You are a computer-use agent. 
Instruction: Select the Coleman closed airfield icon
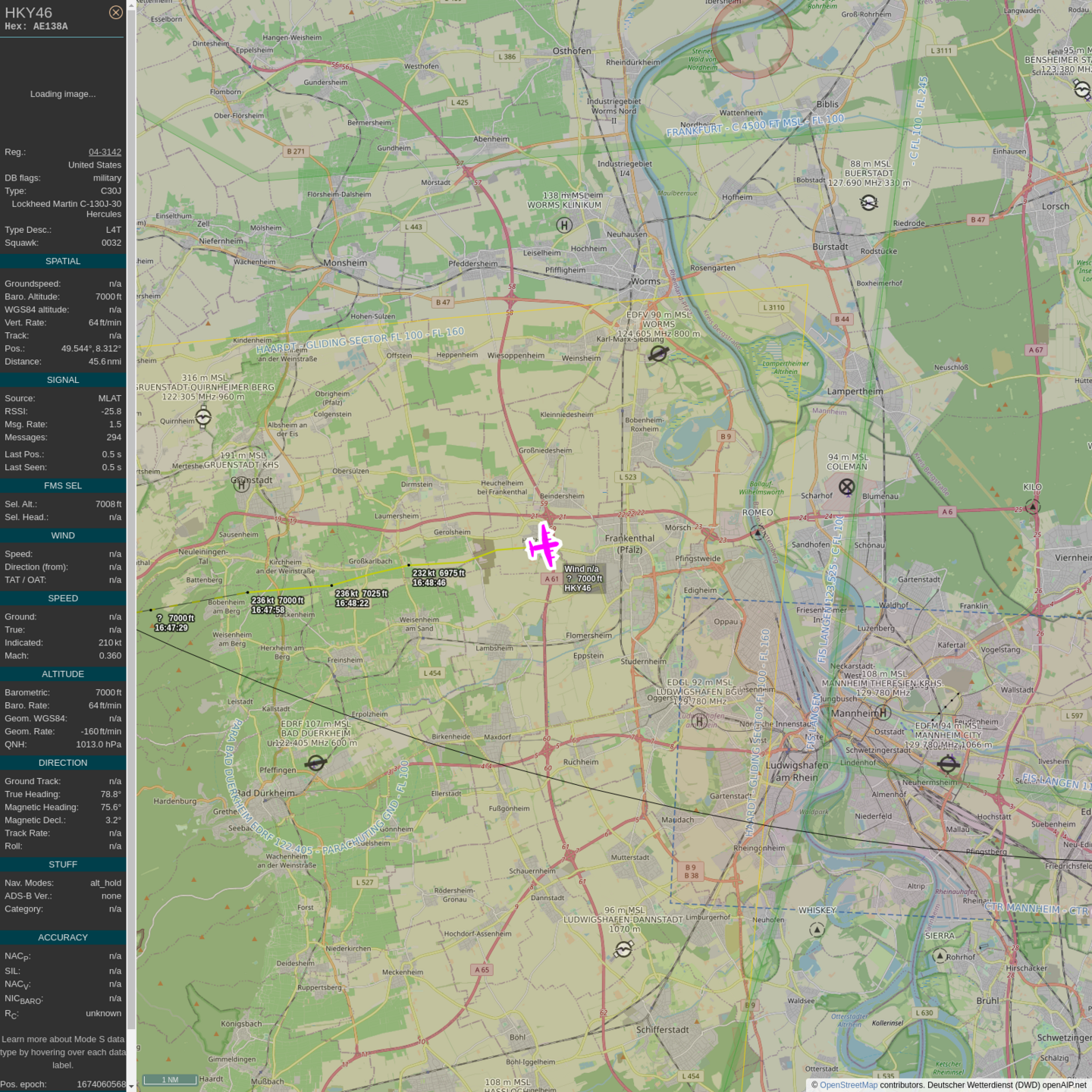(847, 487)
